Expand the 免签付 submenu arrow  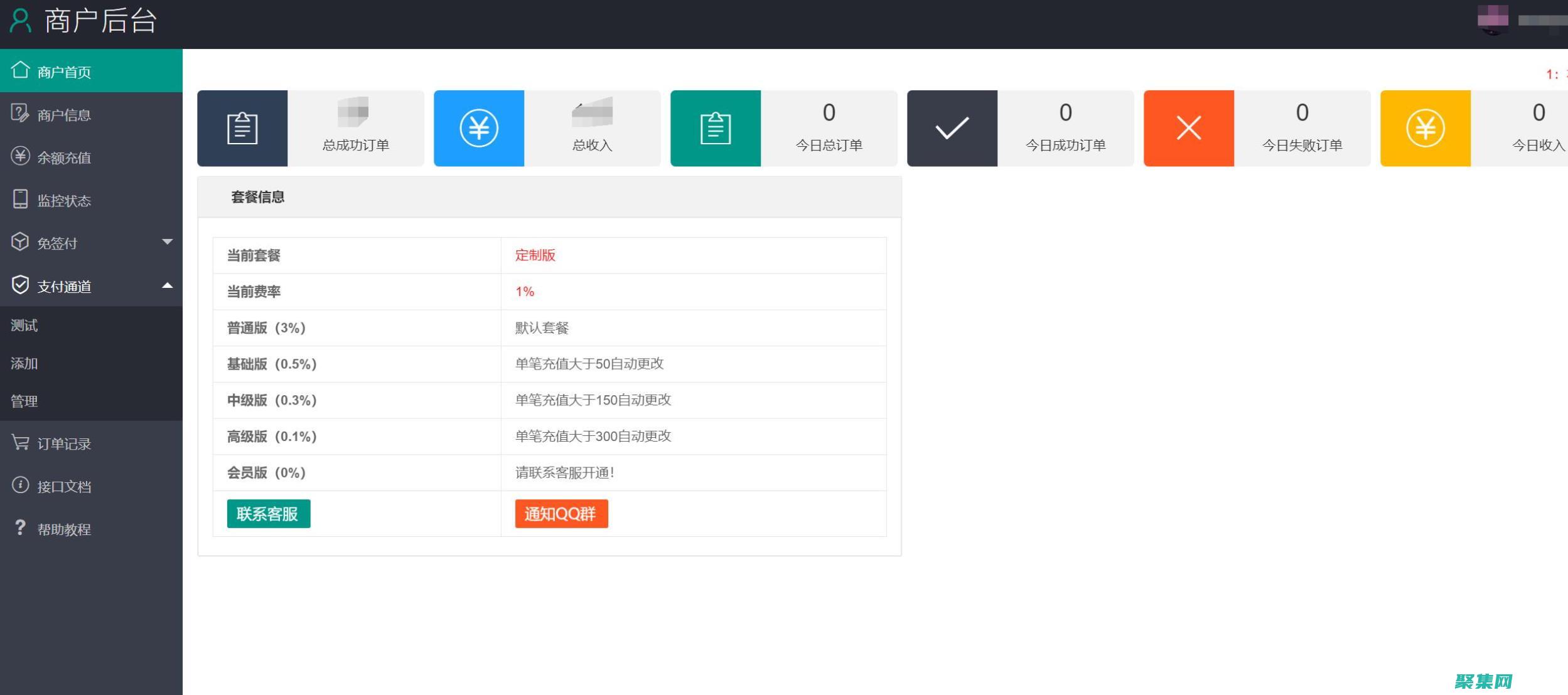tap(167, 242)
